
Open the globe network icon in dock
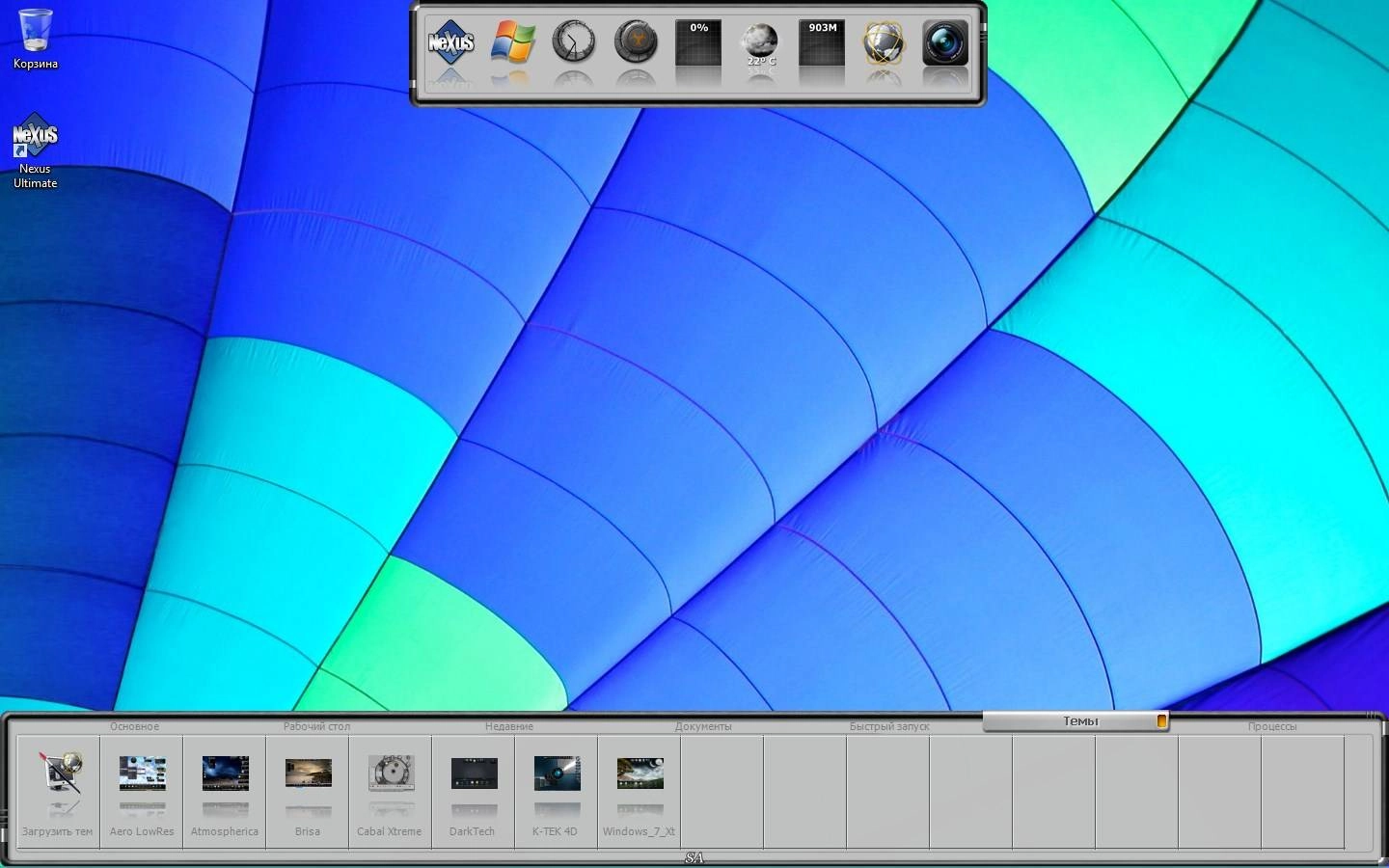click(x=884, y=42)
